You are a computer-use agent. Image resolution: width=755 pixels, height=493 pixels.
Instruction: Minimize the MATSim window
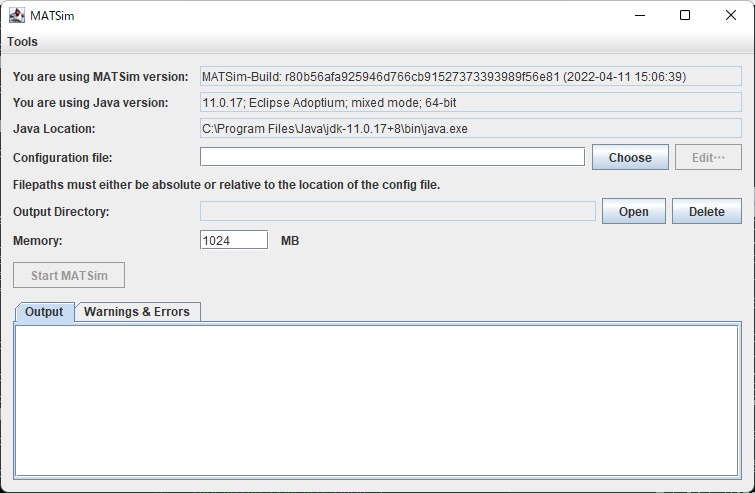click(x=639, y=15)
